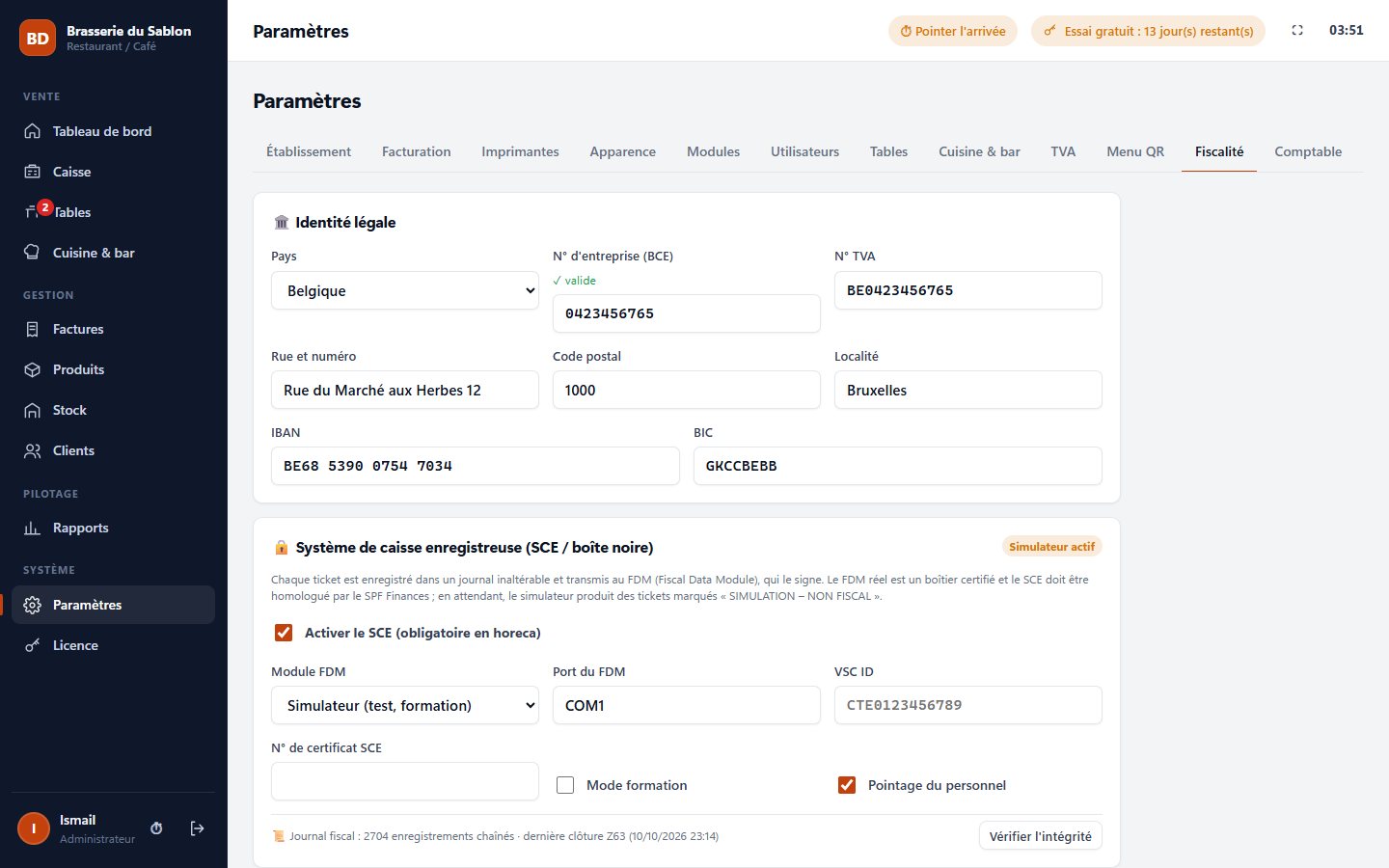Screen dimensions: 1389x868
Task: Open the Caisse register icon
Action: pos(32,172)
